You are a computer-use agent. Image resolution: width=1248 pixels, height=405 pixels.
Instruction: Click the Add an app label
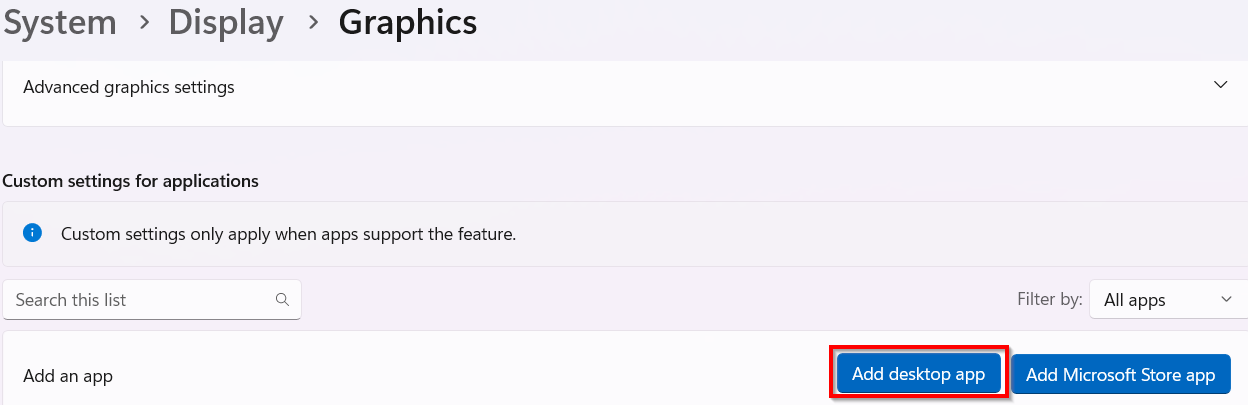[x=68, y=376]
